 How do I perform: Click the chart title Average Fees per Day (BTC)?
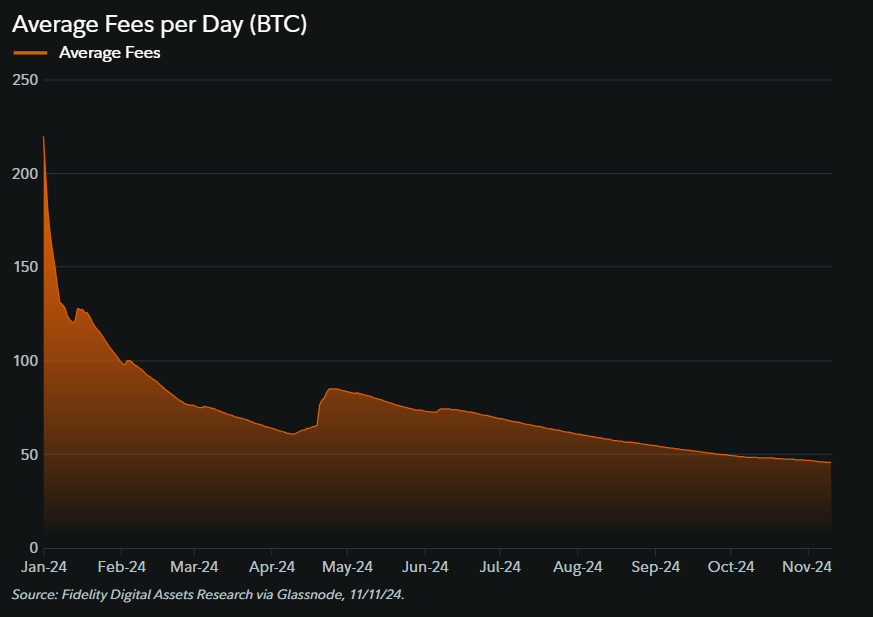(159, 24)
